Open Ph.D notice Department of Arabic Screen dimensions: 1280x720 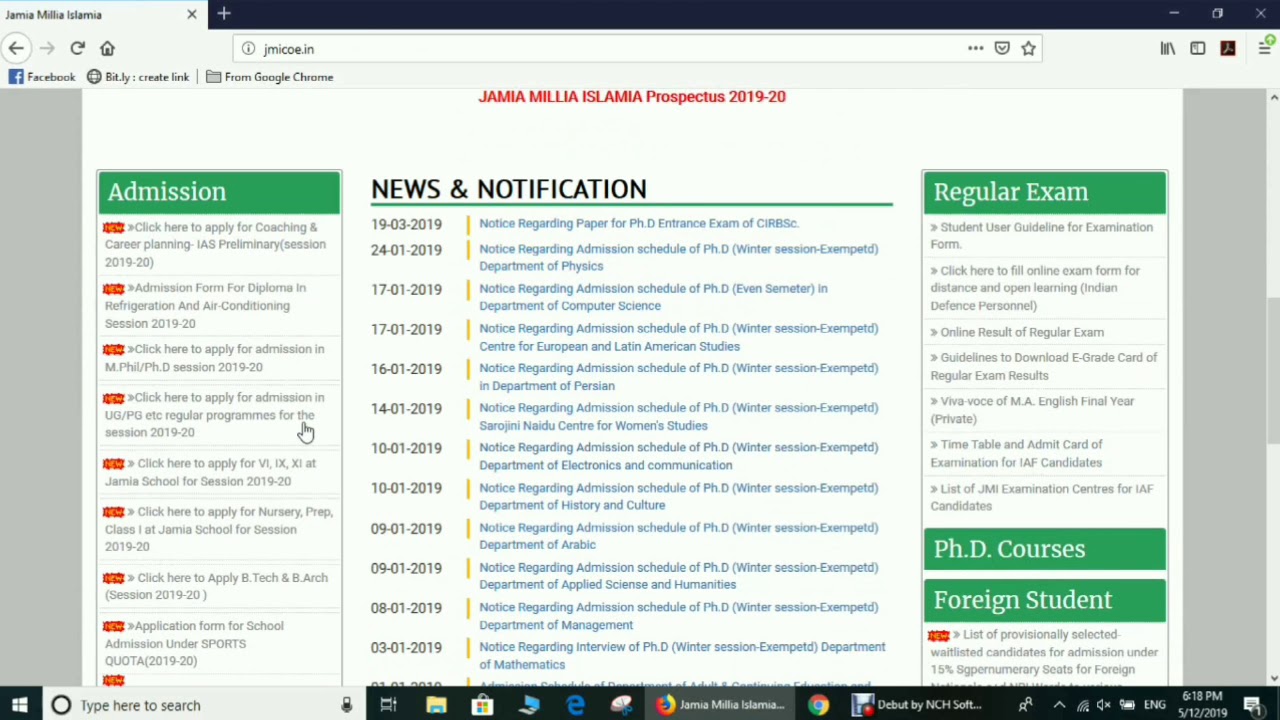tap(678, 536)
